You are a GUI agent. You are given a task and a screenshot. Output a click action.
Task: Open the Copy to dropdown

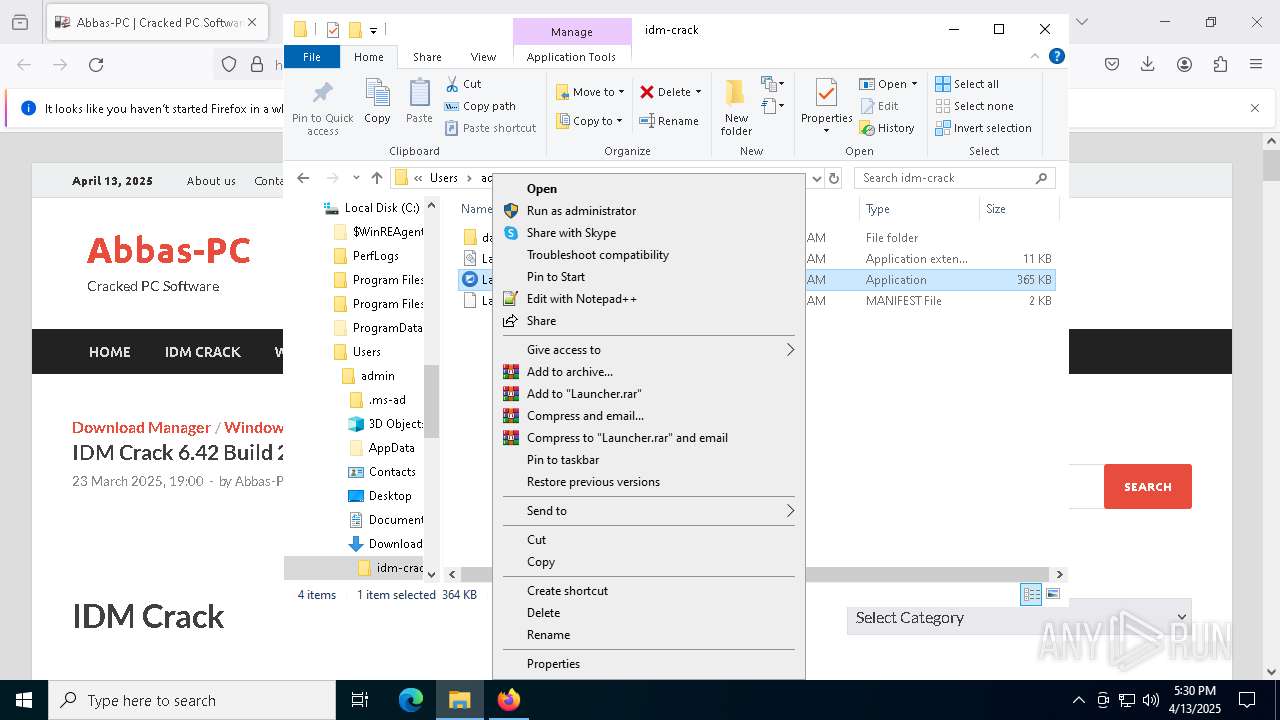pyautogui.click(x=590, y=121)
